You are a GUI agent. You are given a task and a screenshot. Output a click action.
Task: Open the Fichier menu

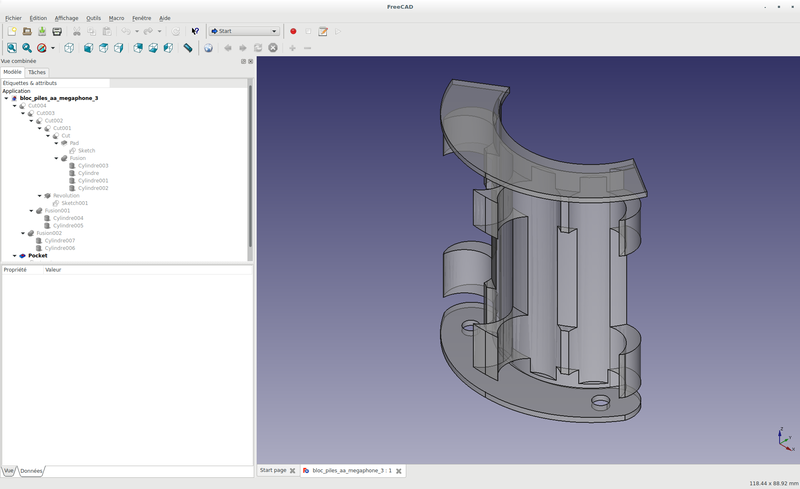click(13, 18)
